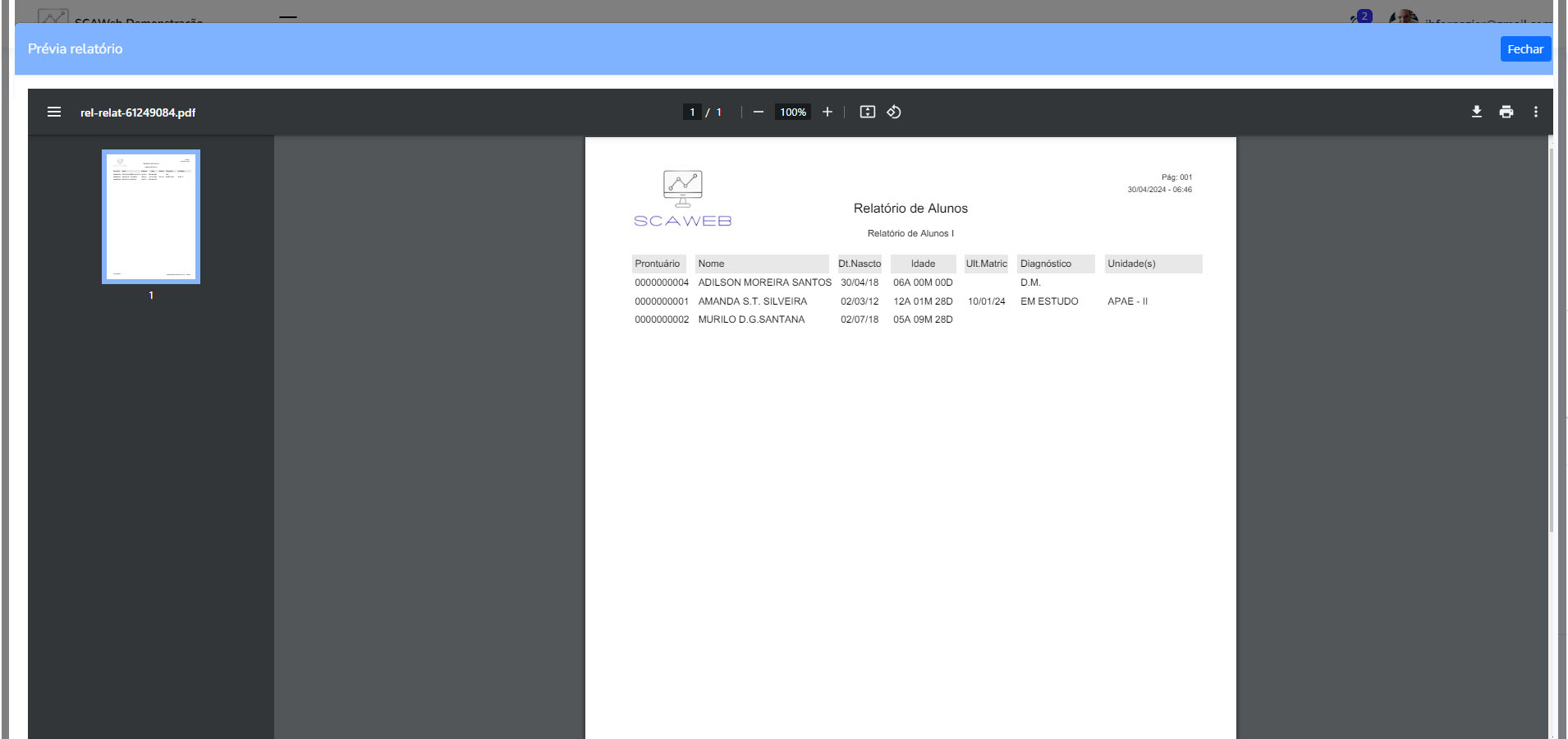
Task: Open the PDF viewer more actions menu
Action: point(1535,112)
